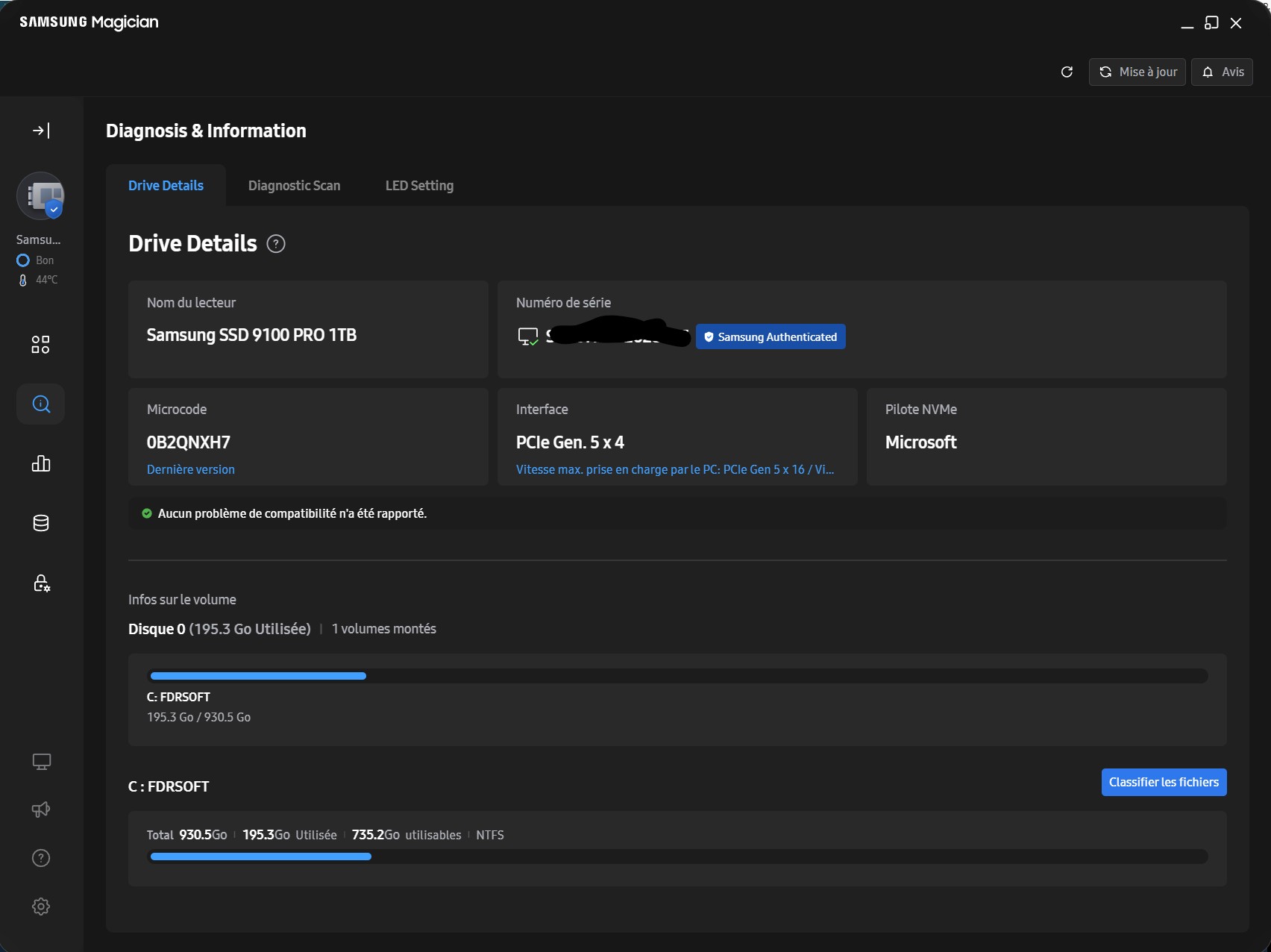Open the help question mark sidebar icon
Viewport: 1271px width, 952px height.
41,858
